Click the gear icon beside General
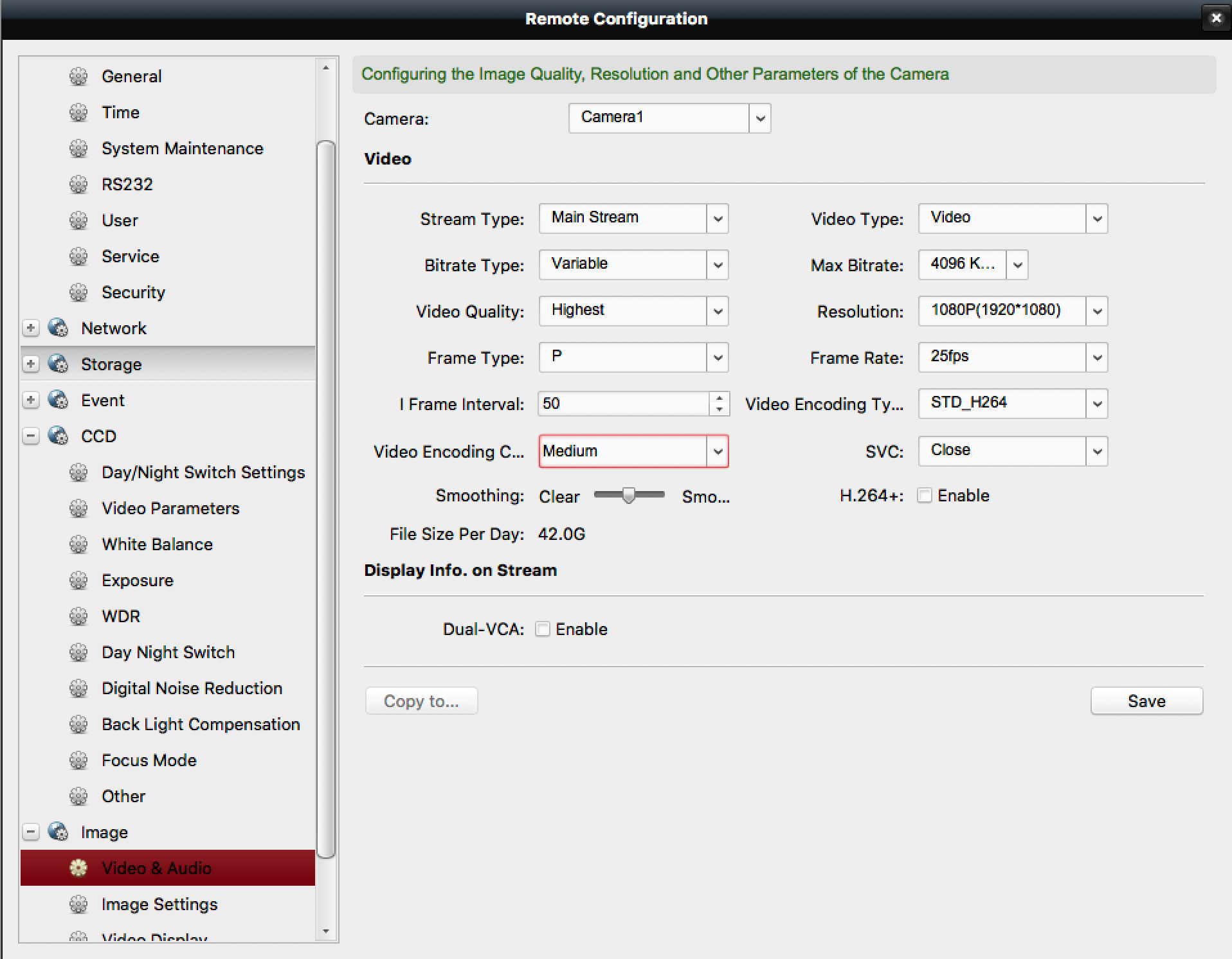This screenshot has width=1232, height=959. (x=78, y=76)
